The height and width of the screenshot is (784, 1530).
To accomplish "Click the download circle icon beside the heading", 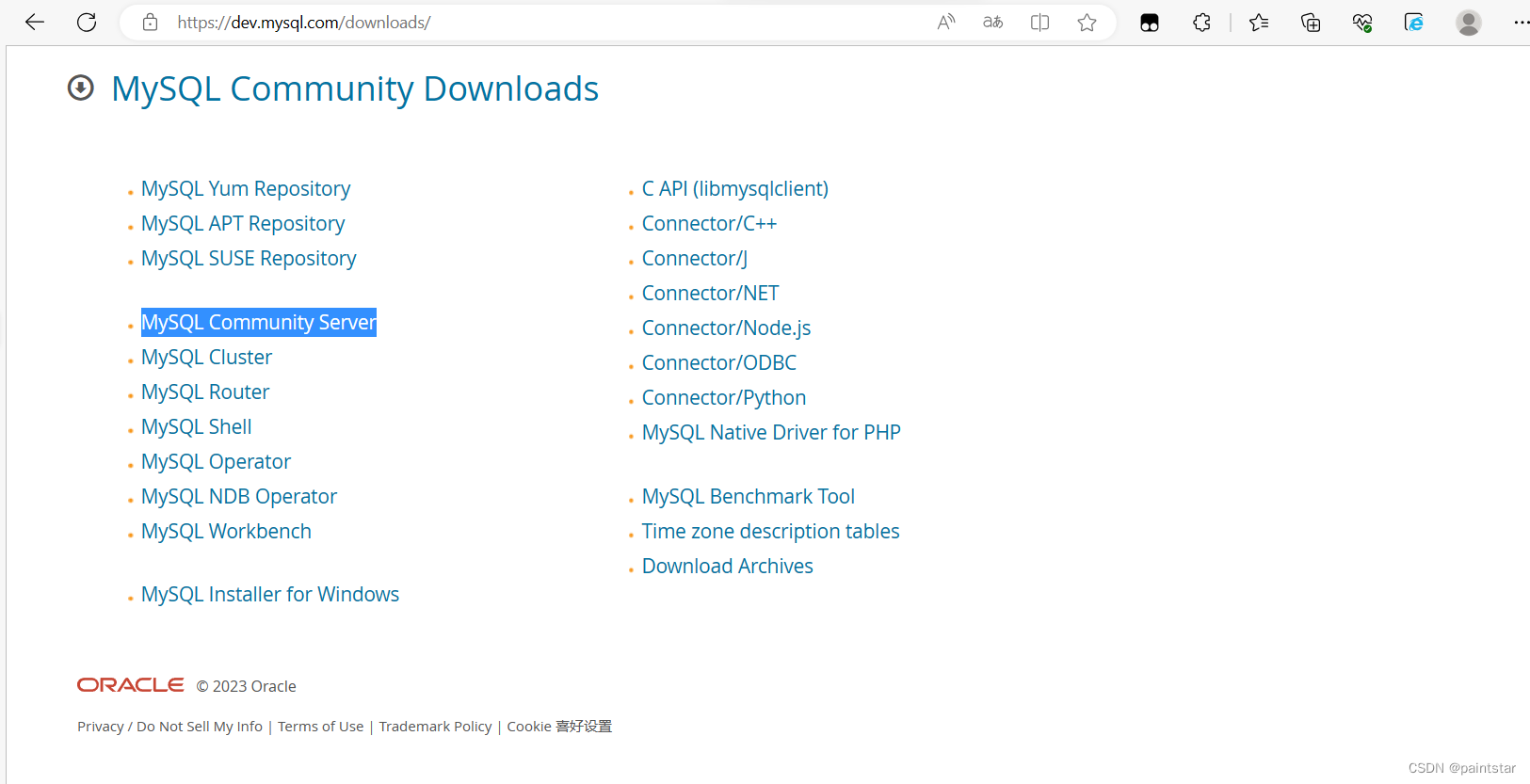I will (81, 88).
